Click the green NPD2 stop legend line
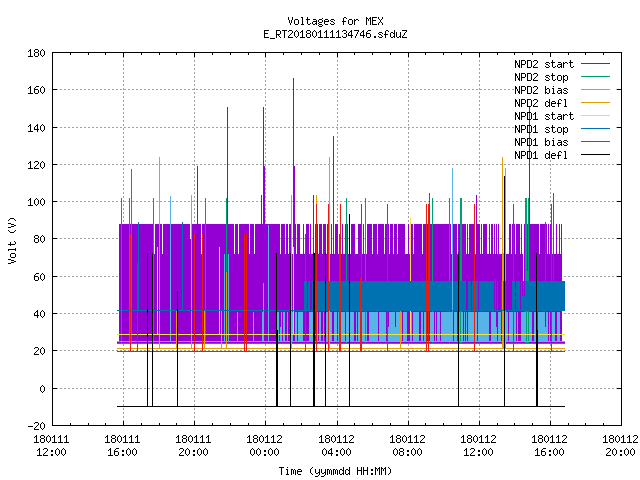 pyautogui.click(x=595, y=77)
